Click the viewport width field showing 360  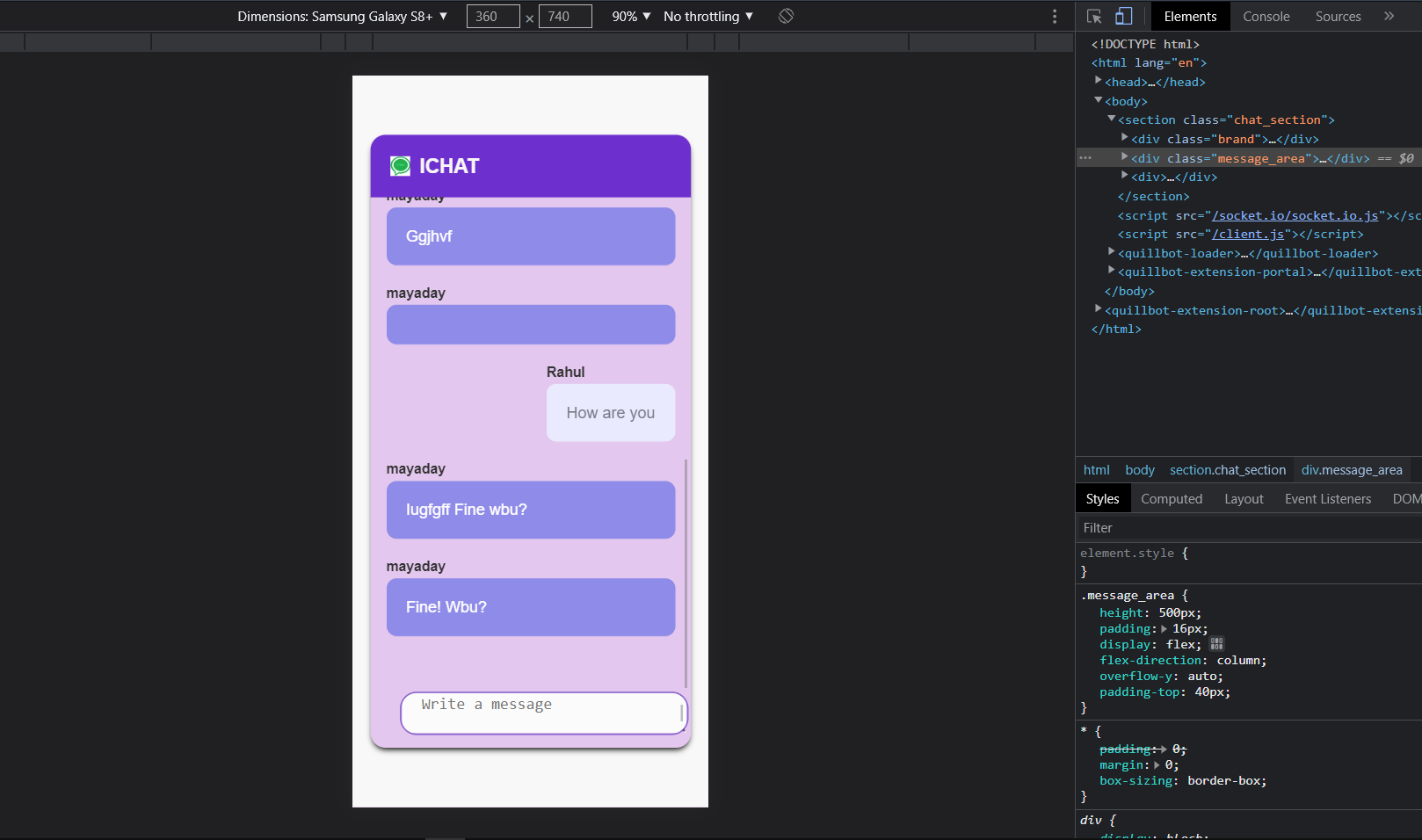[493, 16]
